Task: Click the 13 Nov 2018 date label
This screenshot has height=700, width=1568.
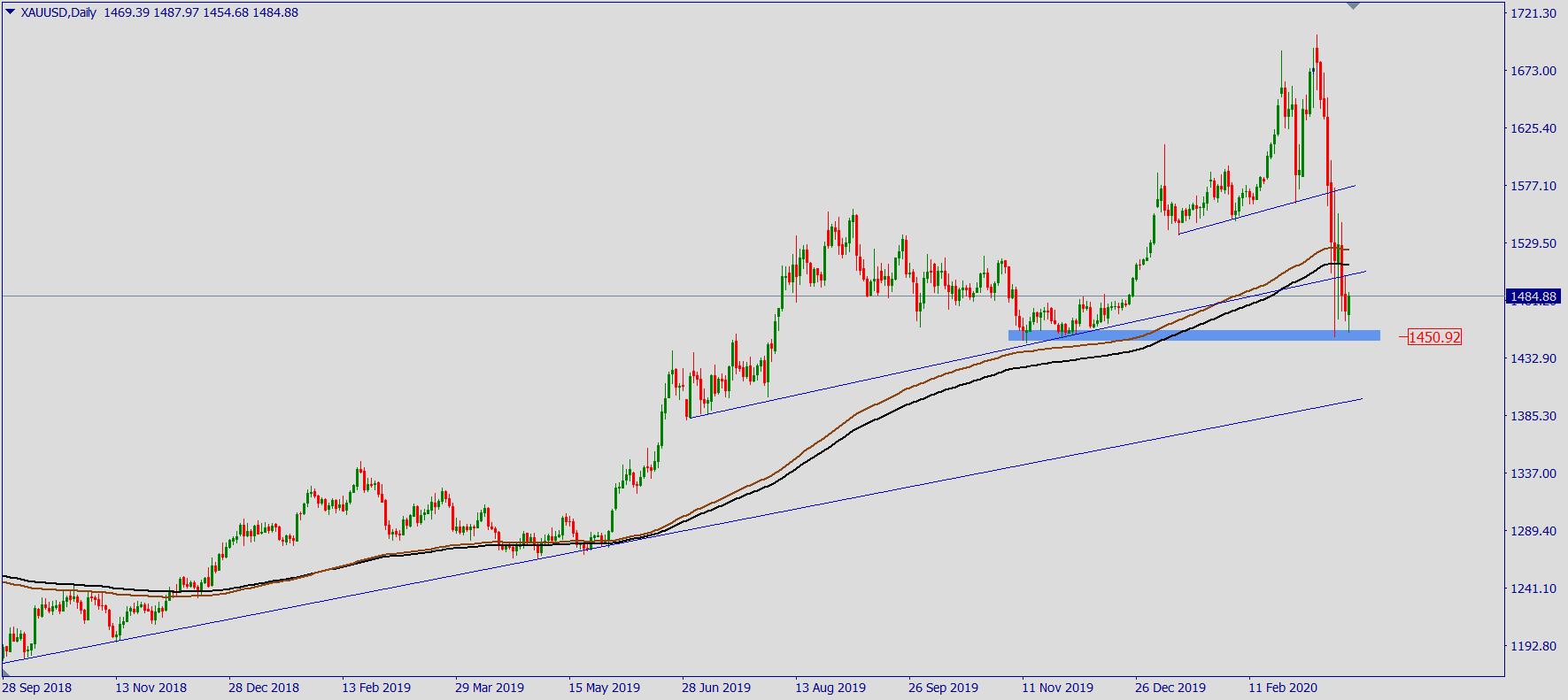Action: point(151,688)
